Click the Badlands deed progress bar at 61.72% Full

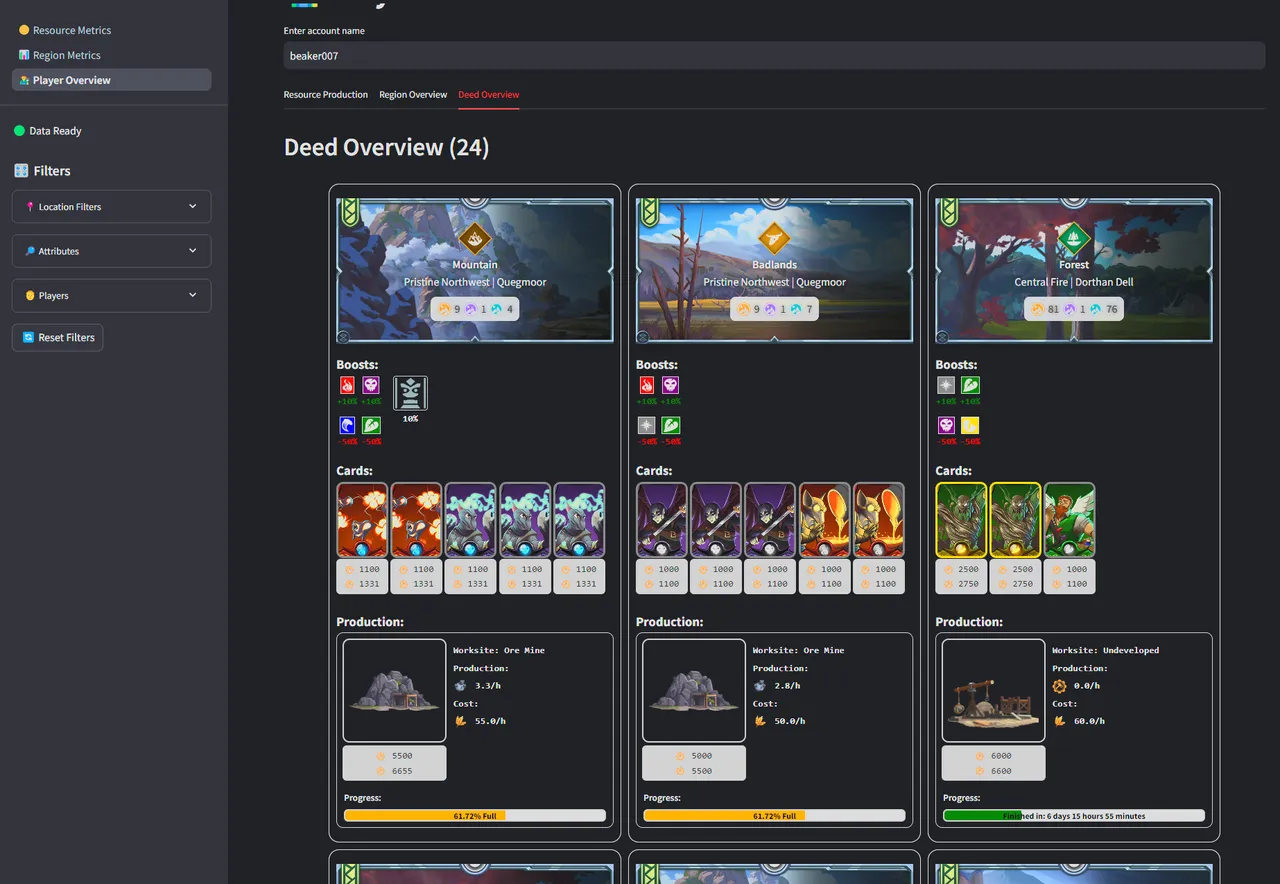[775, 816]
